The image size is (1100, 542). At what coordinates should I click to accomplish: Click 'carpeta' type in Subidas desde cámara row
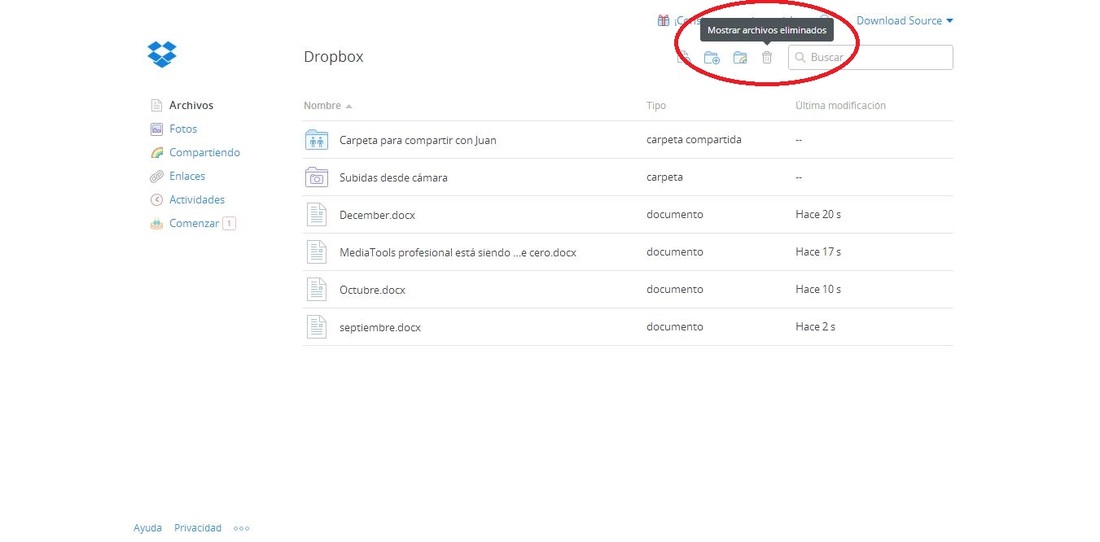coord(664,177)
